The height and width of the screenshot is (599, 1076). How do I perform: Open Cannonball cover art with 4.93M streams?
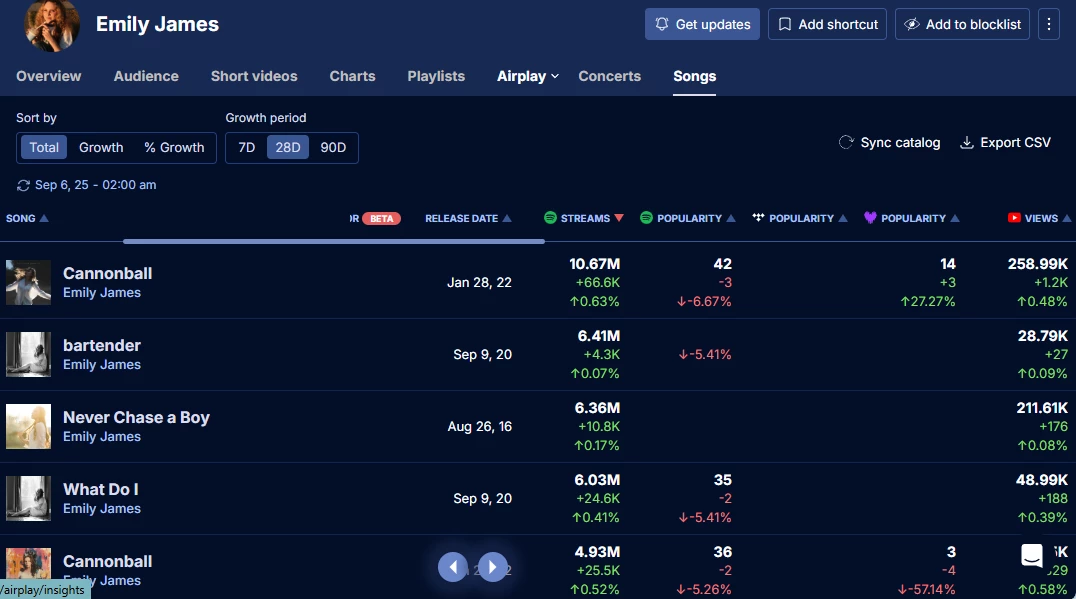click(28, 565)
